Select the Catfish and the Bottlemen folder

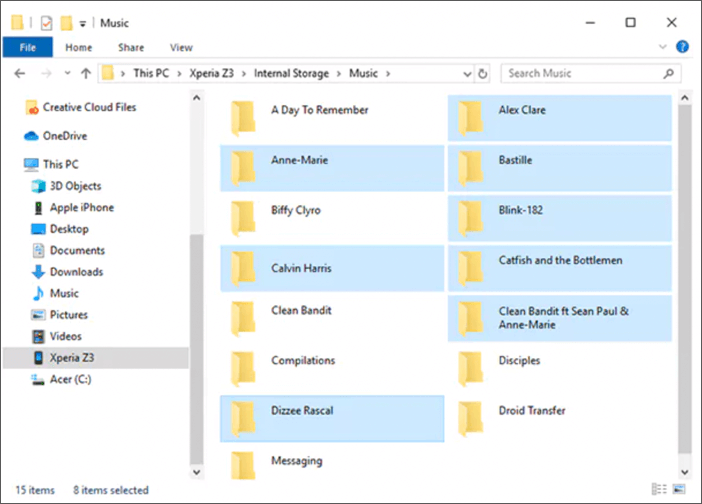click(560, 269)
